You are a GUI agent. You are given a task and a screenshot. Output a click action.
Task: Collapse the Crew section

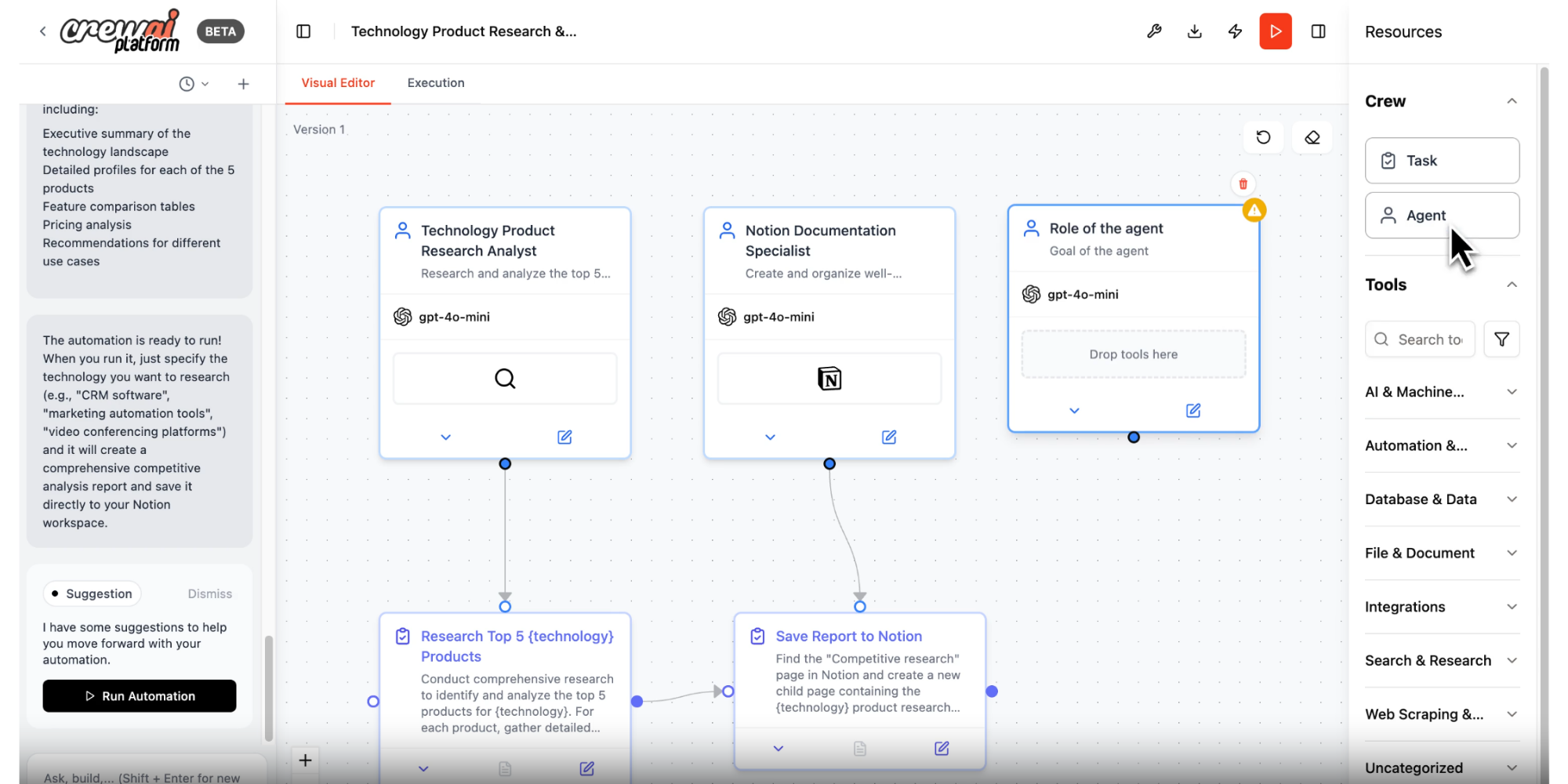pyautogui.click(x=1512, y=100)
